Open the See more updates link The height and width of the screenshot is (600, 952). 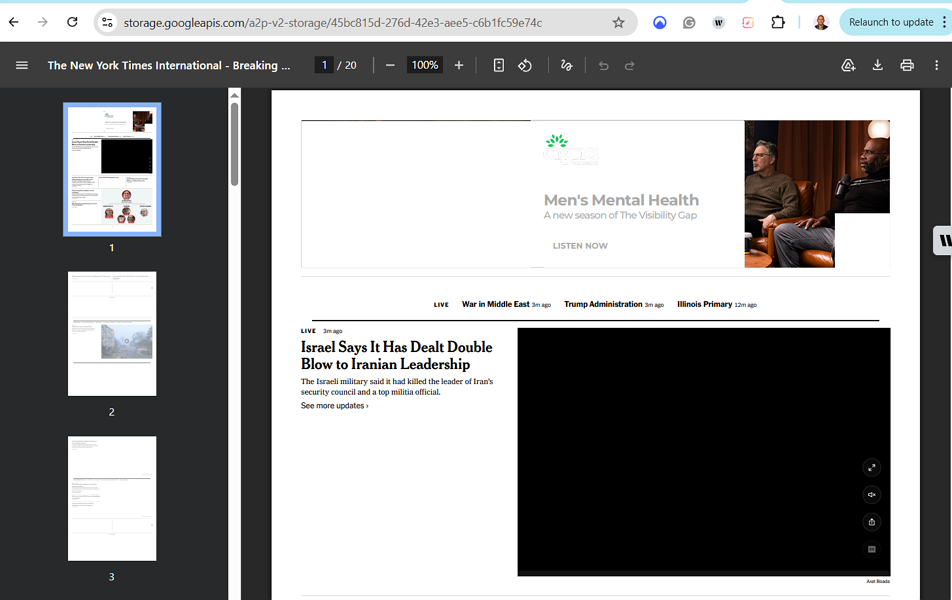334,406
